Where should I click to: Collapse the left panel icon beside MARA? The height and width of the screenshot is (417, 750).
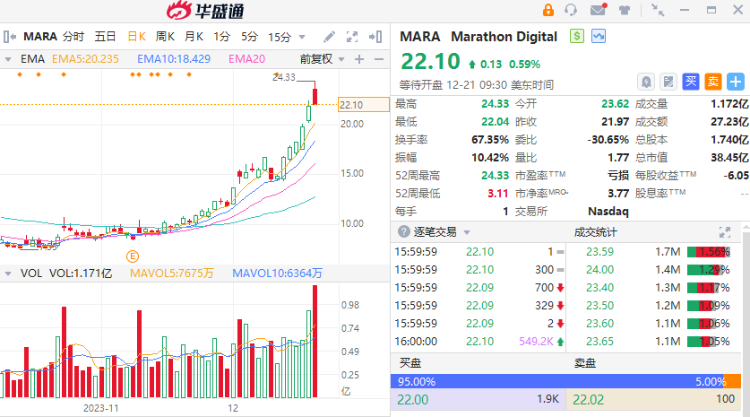[x=10, y=37]
